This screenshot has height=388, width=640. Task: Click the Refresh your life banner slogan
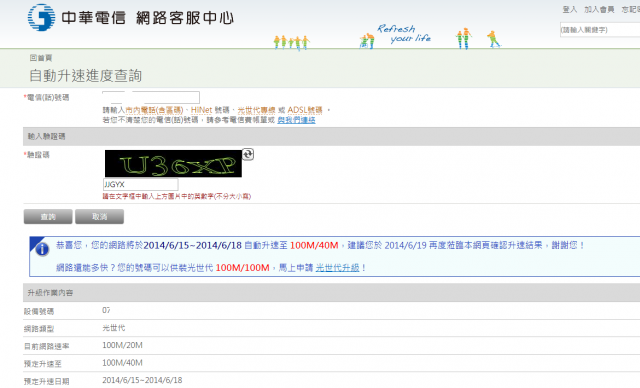[404, 33]
